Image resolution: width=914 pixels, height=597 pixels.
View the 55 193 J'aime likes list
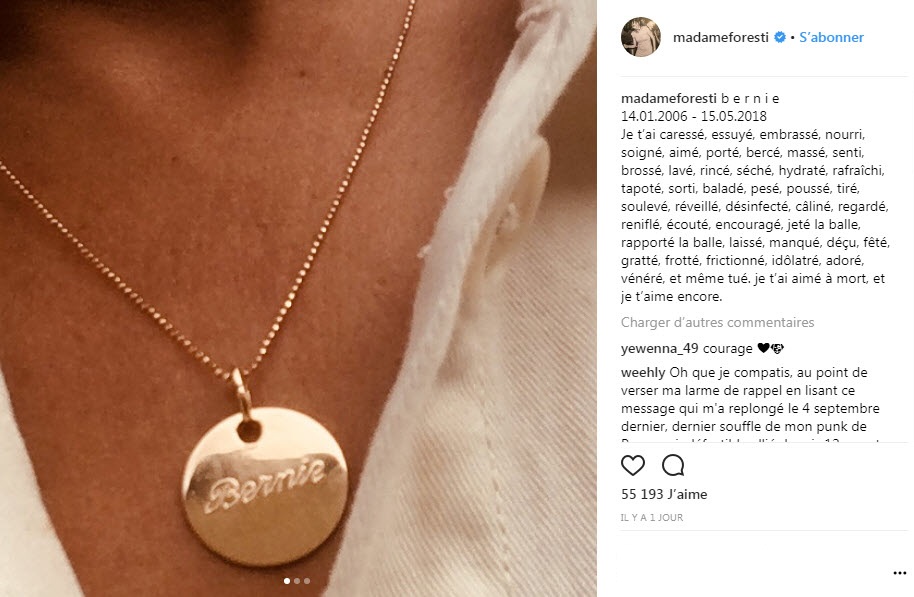(664, 494)
